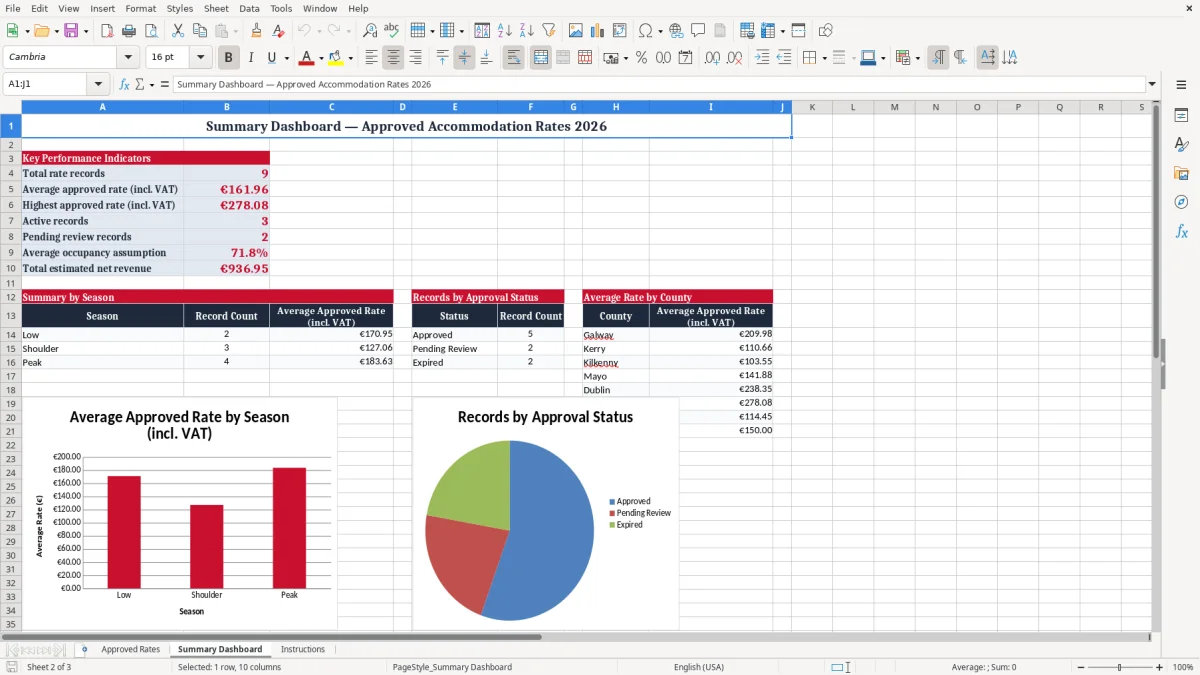Cut the selection with scissors icon
Image resolution: width=1200 pixels, height=675 pixels.
177,31
